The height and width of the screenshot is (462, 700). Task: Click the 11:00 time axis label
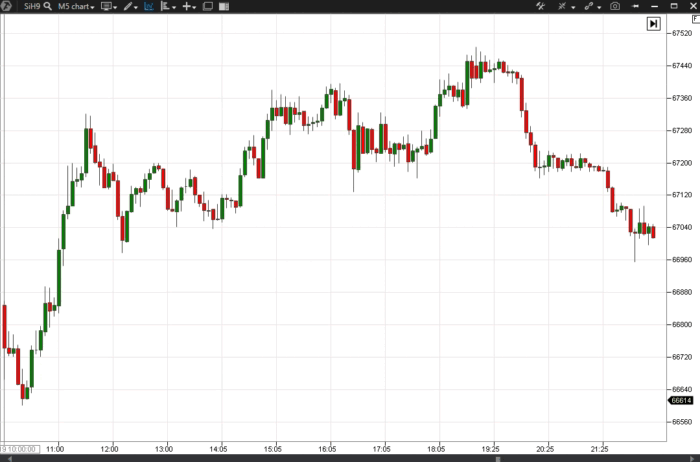coord(55,449)
